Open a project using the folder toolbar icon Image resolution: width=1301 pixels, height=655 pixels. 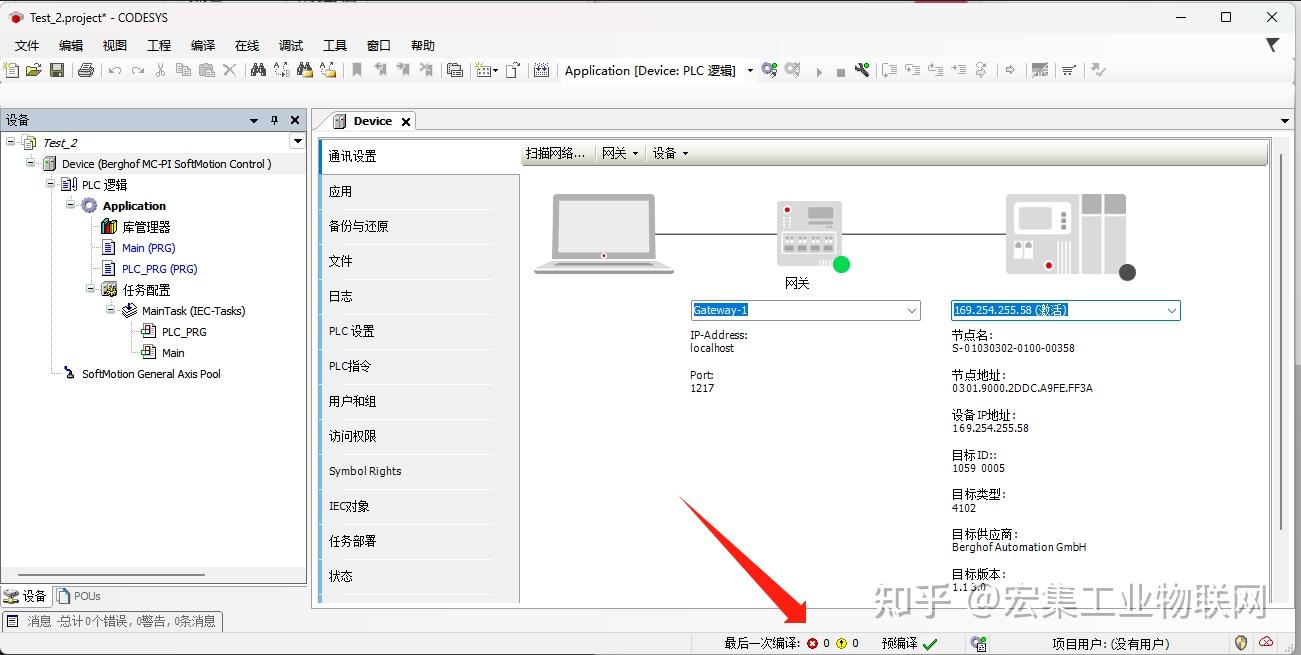33,71
